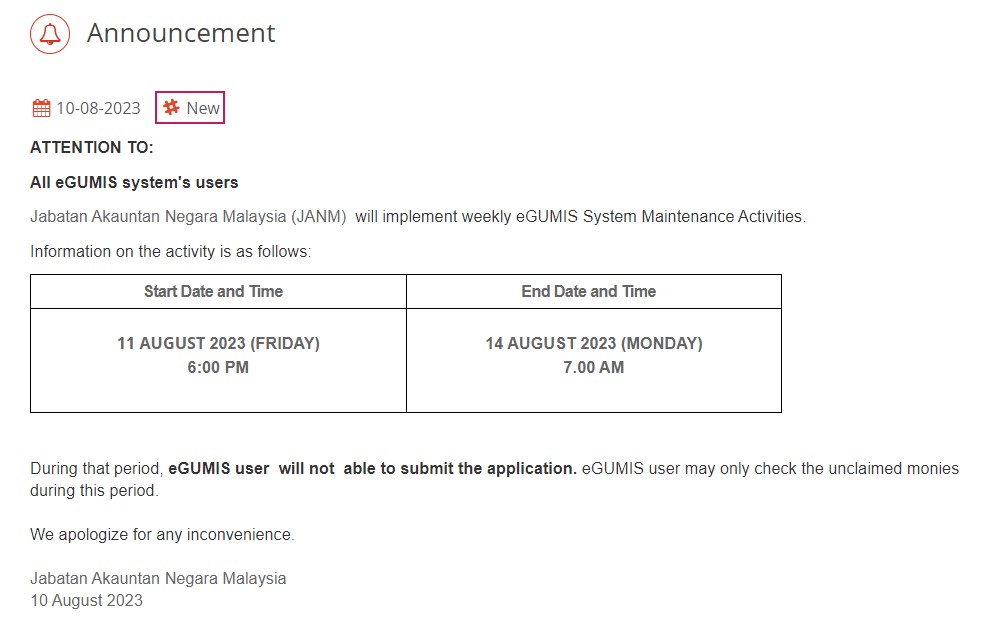The width and height of the screenshot is (987, 618).
Task: Select the "7.00 AM" end time
Action: point(594,368)
